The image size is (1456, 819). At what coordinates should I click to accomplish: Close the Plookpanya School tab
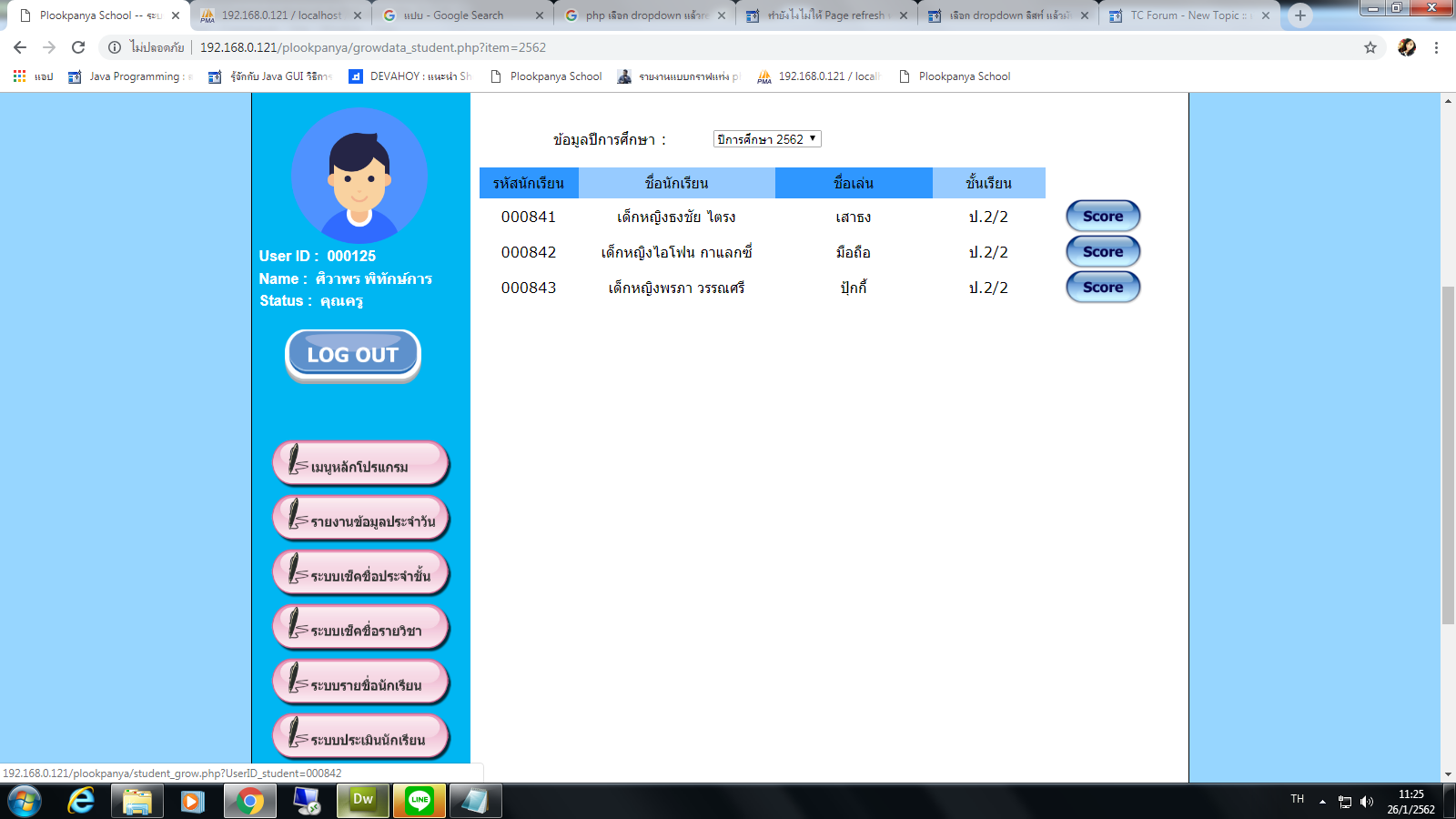point(176,15)
